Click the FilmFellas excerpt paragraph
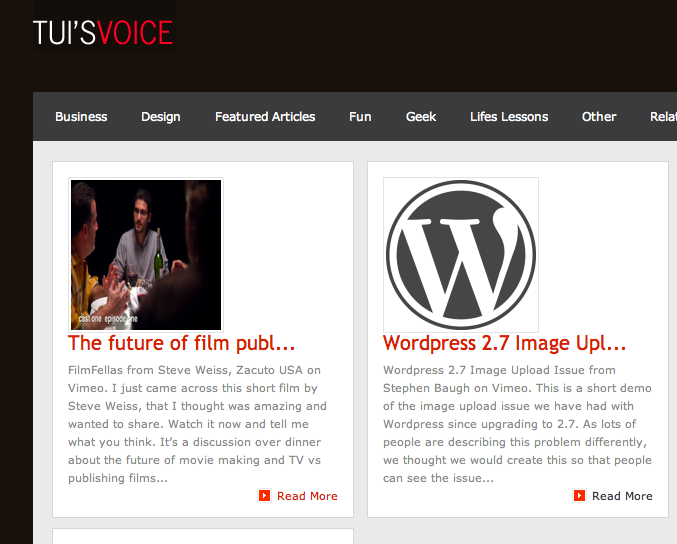Viewport: 677px width, 544px height. tap(198, 424)
